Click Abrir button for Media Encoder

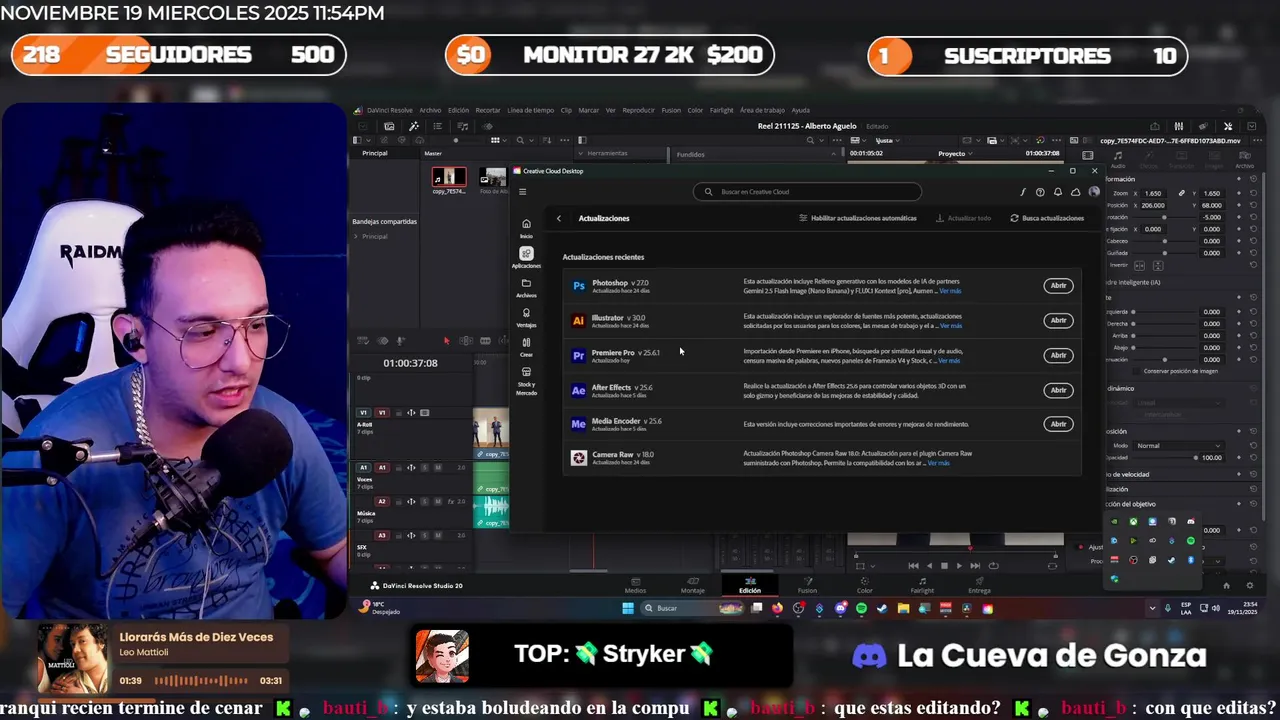click(x=1058, y=424)
